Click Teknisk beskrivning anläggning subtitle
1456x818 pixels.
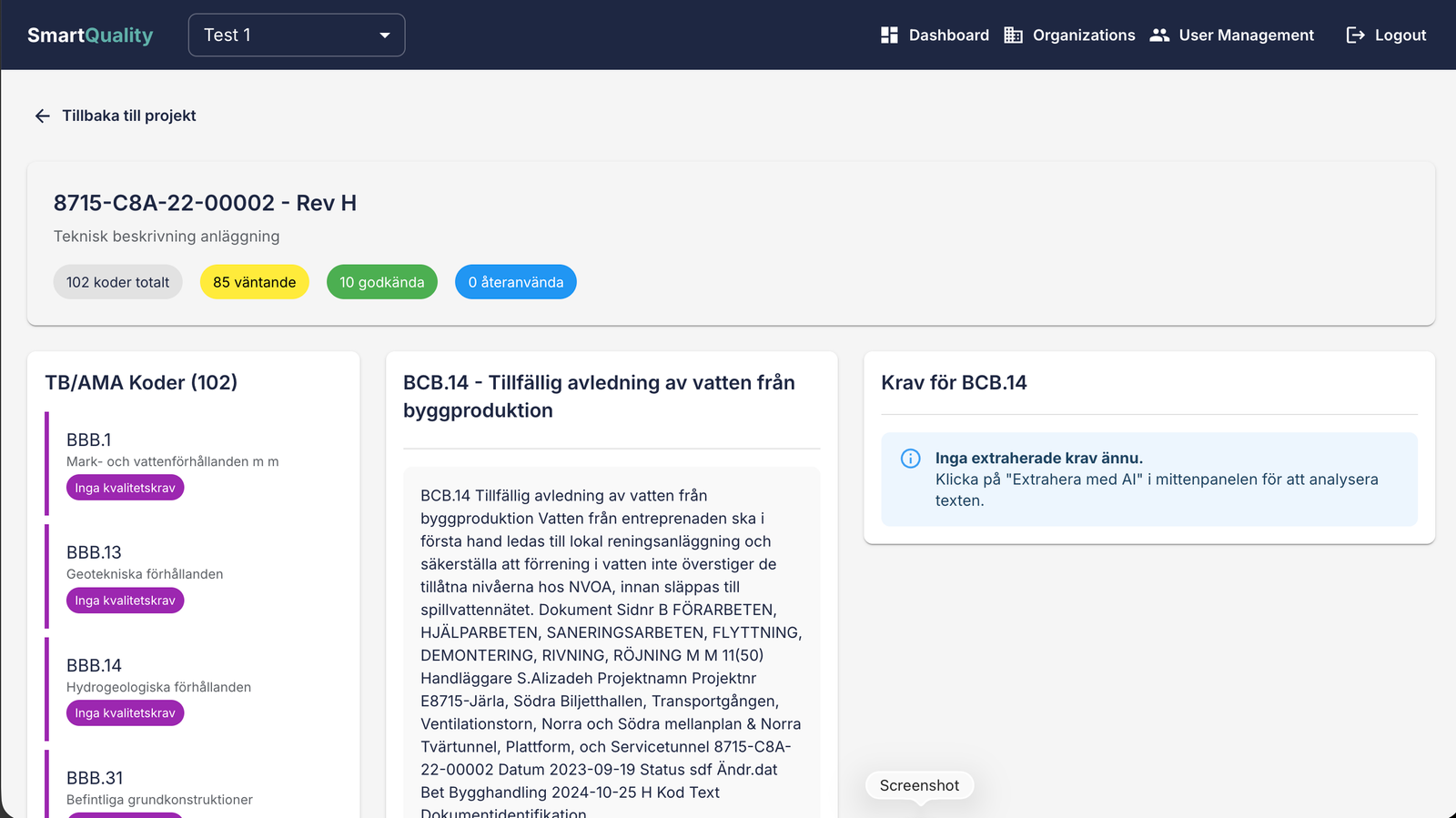click(x=167, y=237)
